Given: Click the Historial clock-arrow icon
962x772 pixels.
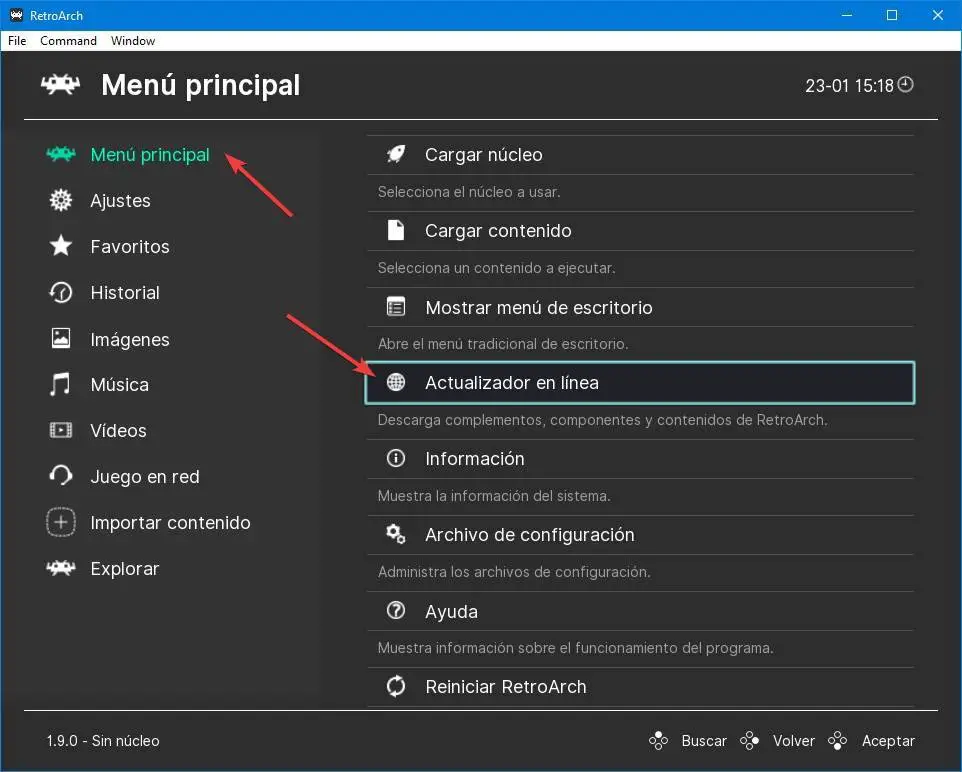Looking at the screenshot, I should [x=61, y=292].
